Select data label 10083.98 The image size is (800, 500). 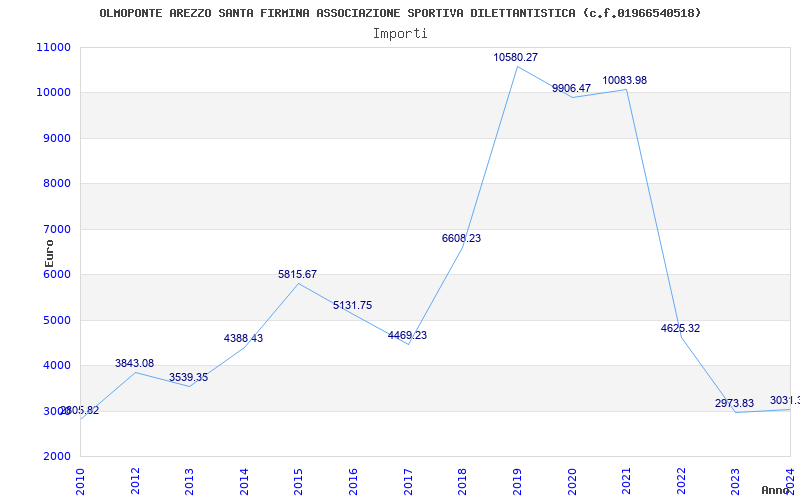624,80
